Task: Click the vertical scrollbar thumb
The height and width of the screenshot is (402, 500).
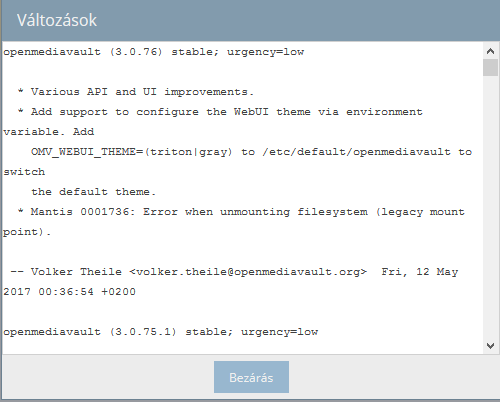Action: tap(490, 68)
